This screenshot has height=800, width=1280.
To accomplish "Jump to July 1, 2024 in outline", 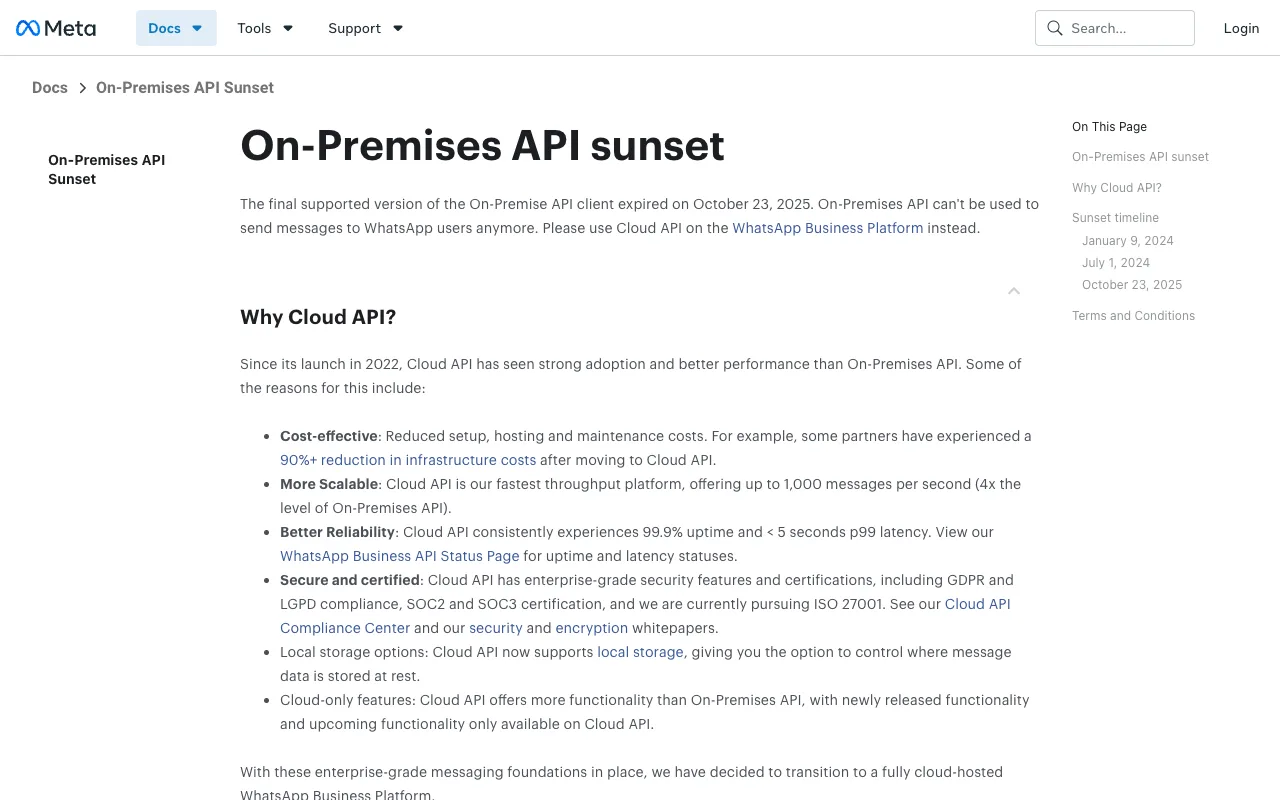I will coord(1116,263).
